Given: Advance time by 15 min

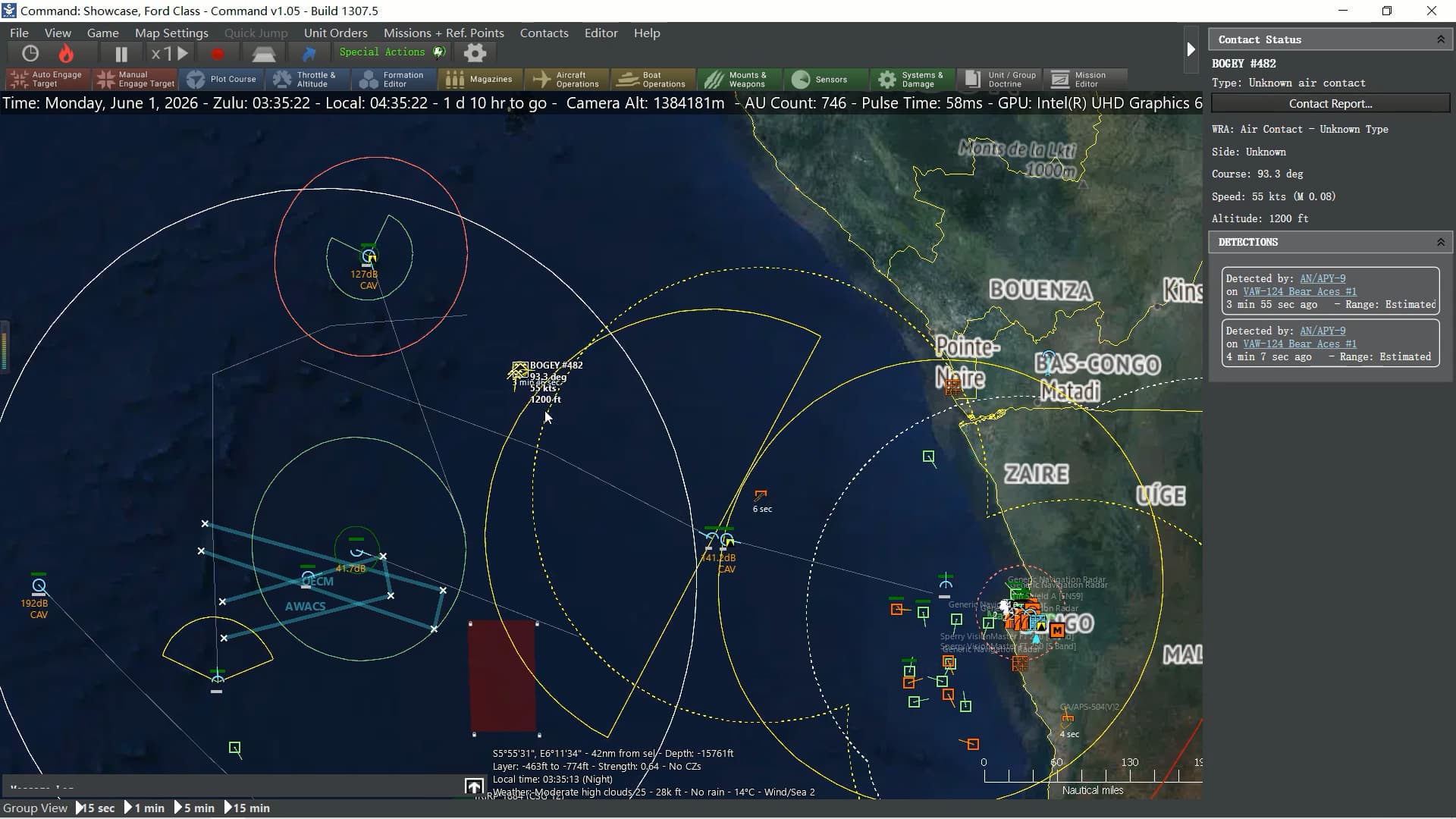Looking at the screenshot, I should (247, 808).
